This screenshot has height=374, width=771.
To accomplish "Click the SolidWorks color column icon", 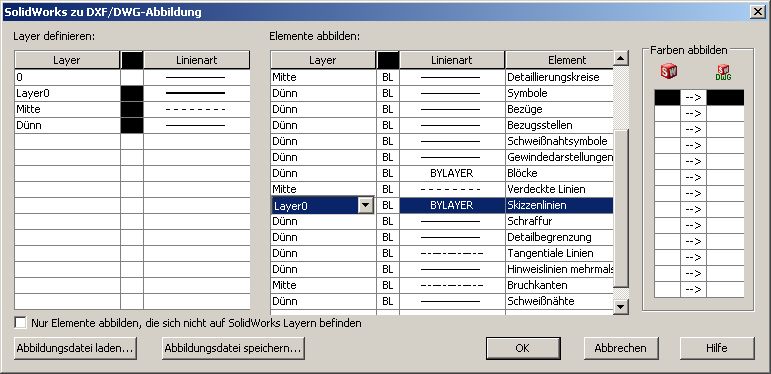I will tap(668, 71).
